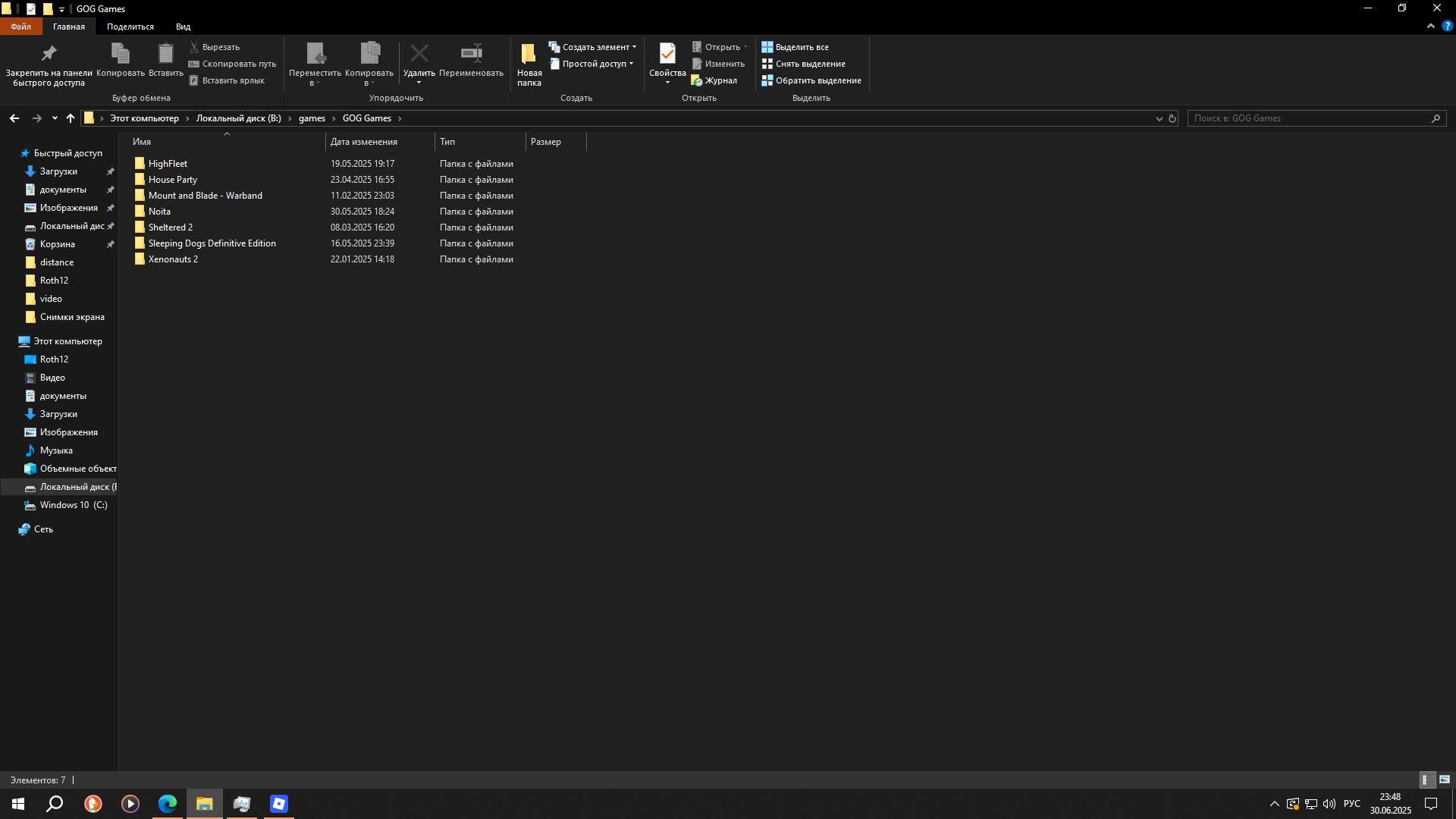Collapse the ribbon with chevron arrow

pyautogui.click(x=1431, y=26)
